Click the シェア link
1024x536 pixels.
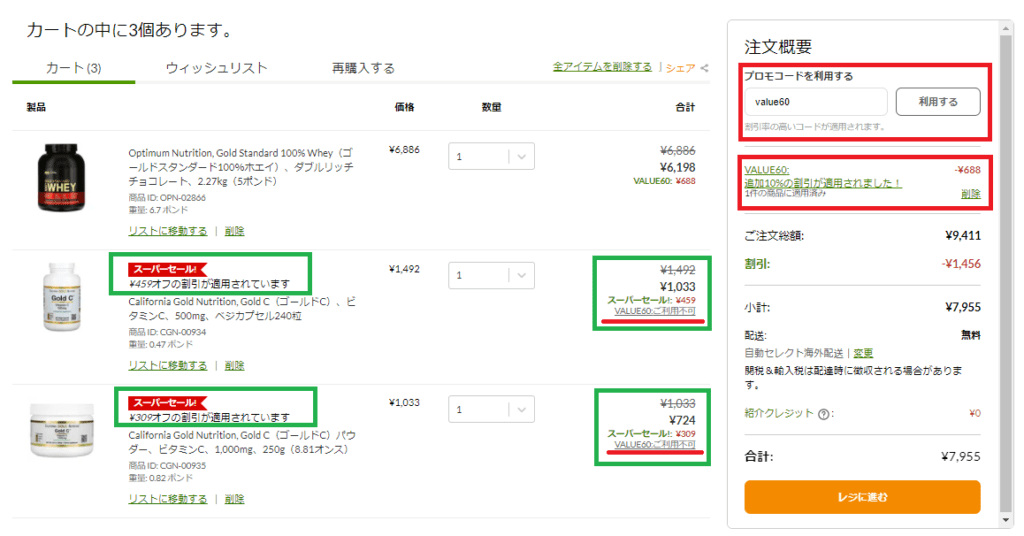click(x=680, y=67)
